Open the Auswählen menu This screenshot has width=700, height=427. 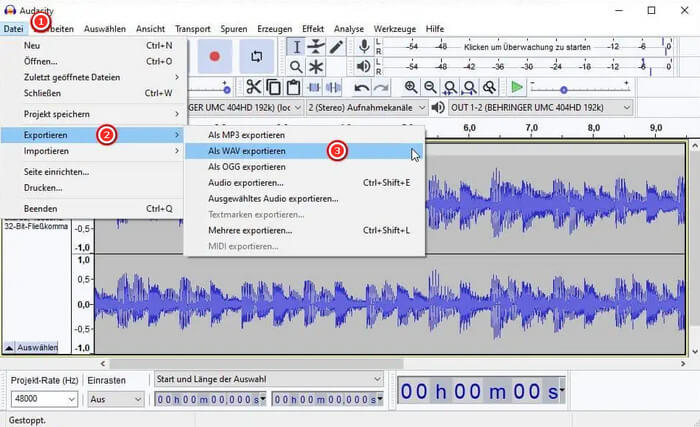point(105,29)
